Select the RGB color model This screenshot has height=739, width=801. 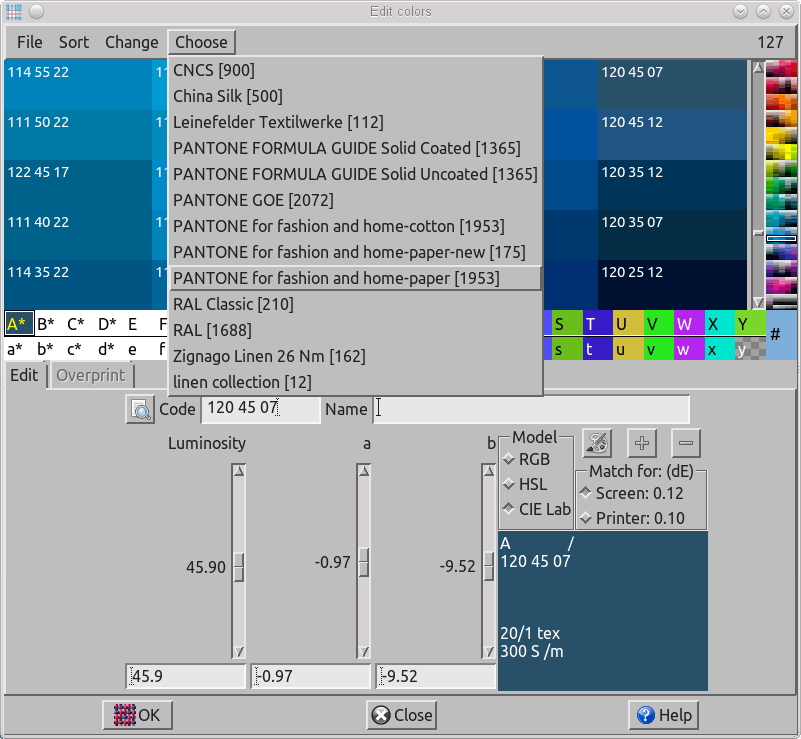tap(527, 460)
